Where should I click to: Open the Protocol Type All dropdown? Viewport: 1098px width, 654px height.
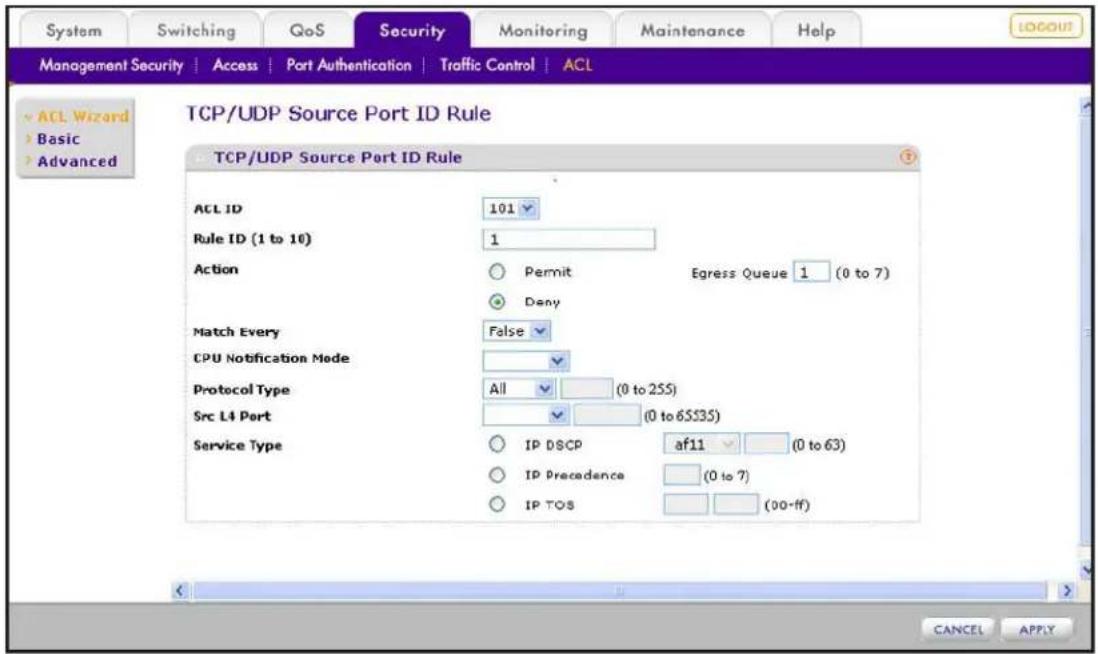[x=519, y=389]
